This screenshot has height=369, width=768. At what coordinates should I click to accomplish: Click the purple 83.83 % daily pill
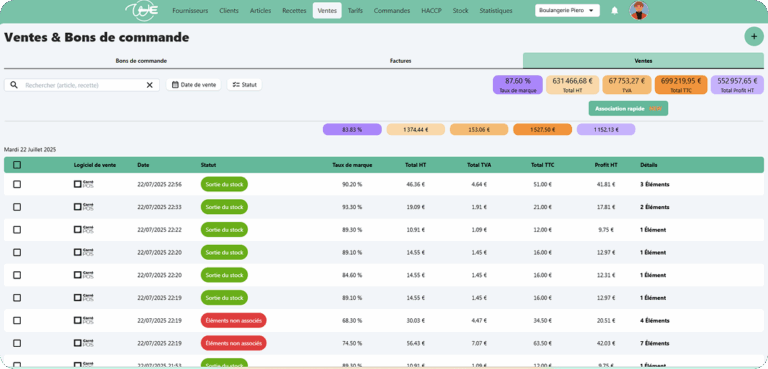352,130
